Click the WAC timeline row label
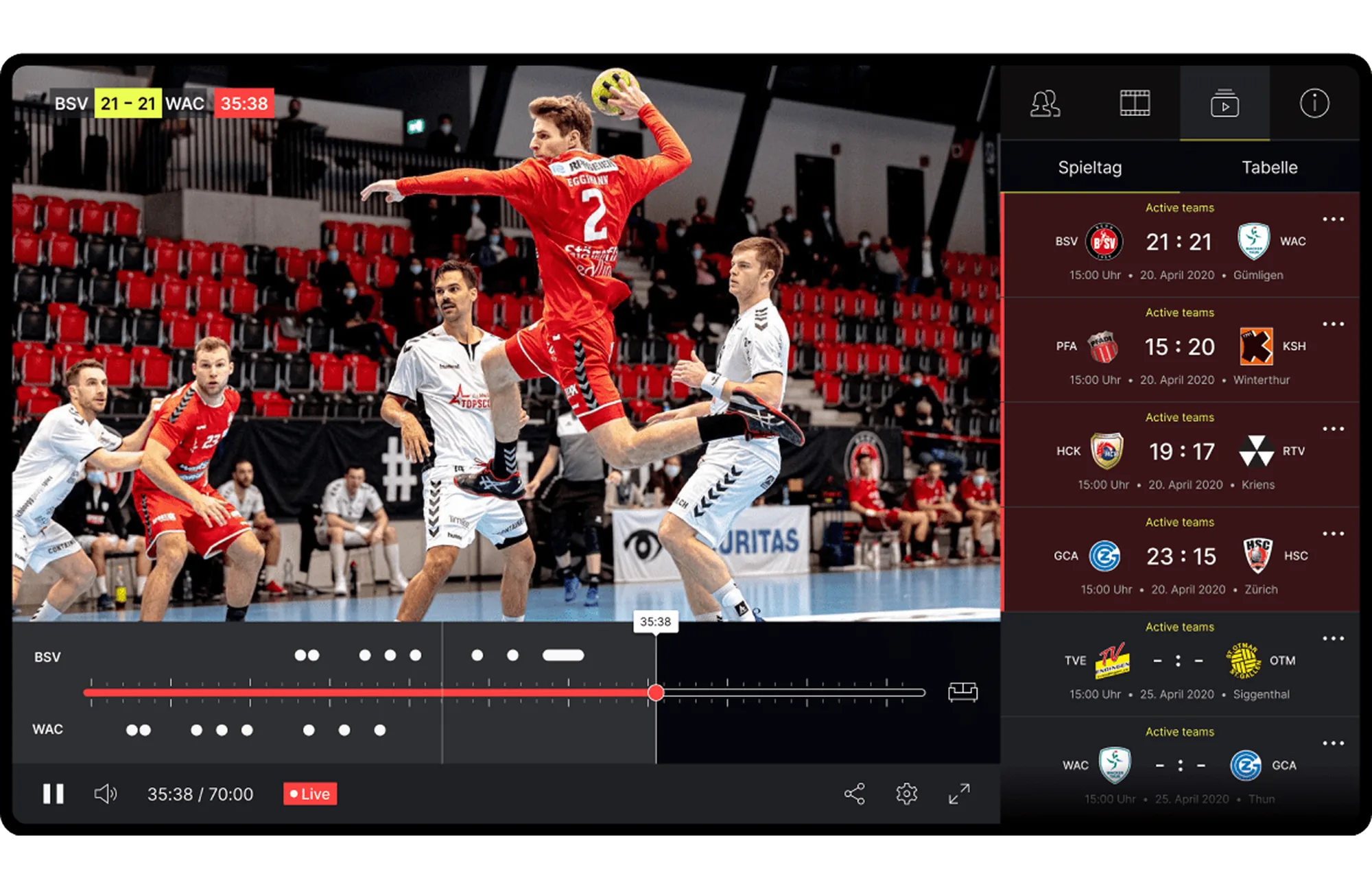Viewport: 1372px width, 887px height. click(x=47, y=729)
